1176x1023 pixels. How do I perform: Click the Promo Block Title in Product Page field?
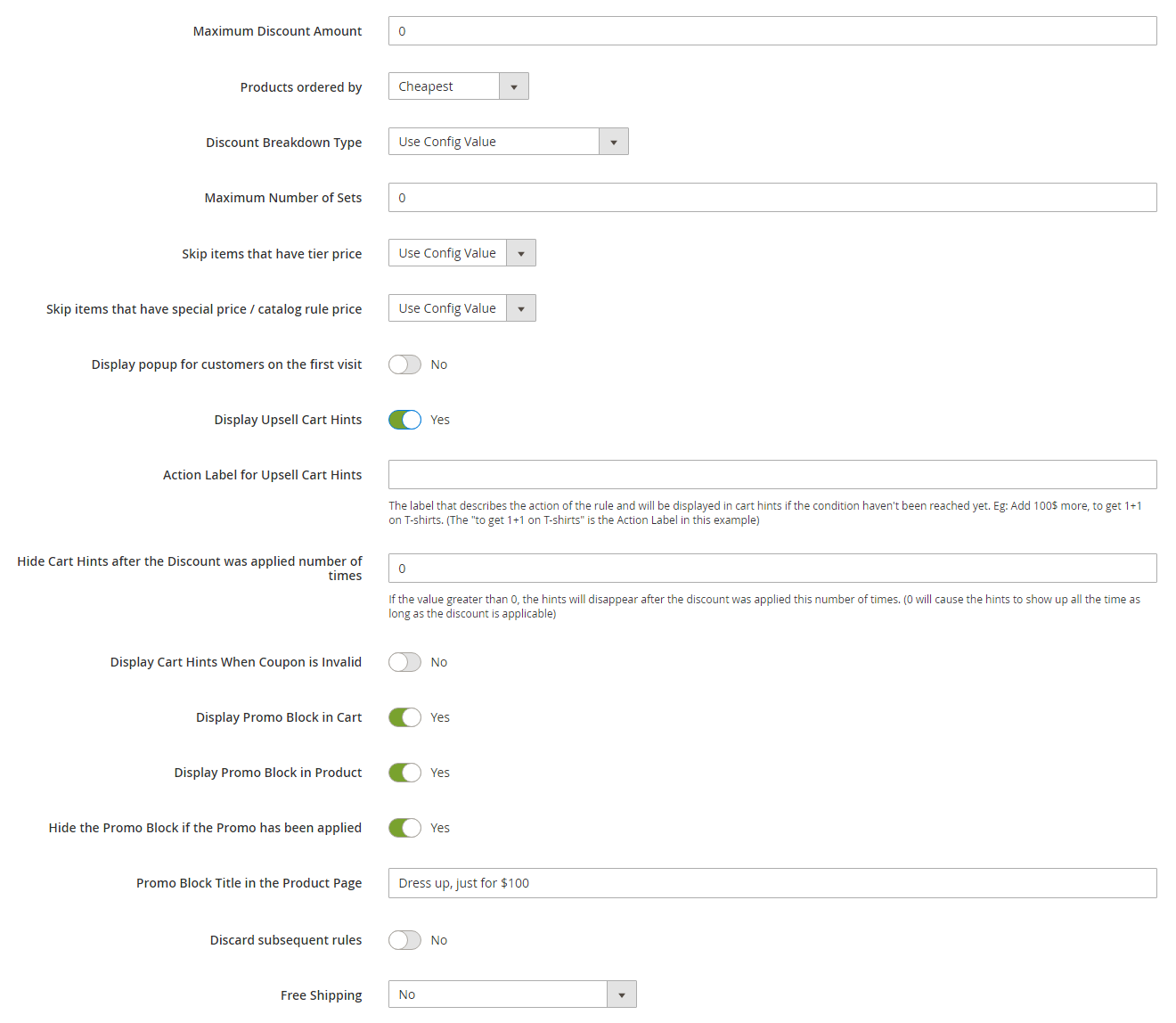pos(772,883)
